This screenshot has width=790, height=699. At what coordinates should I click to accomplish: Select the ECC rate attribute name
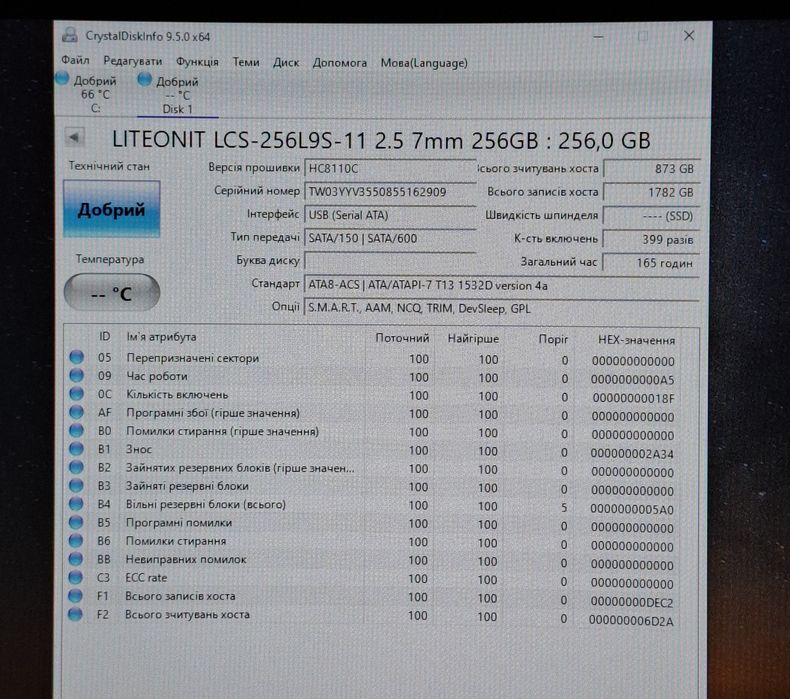point(146,578)
